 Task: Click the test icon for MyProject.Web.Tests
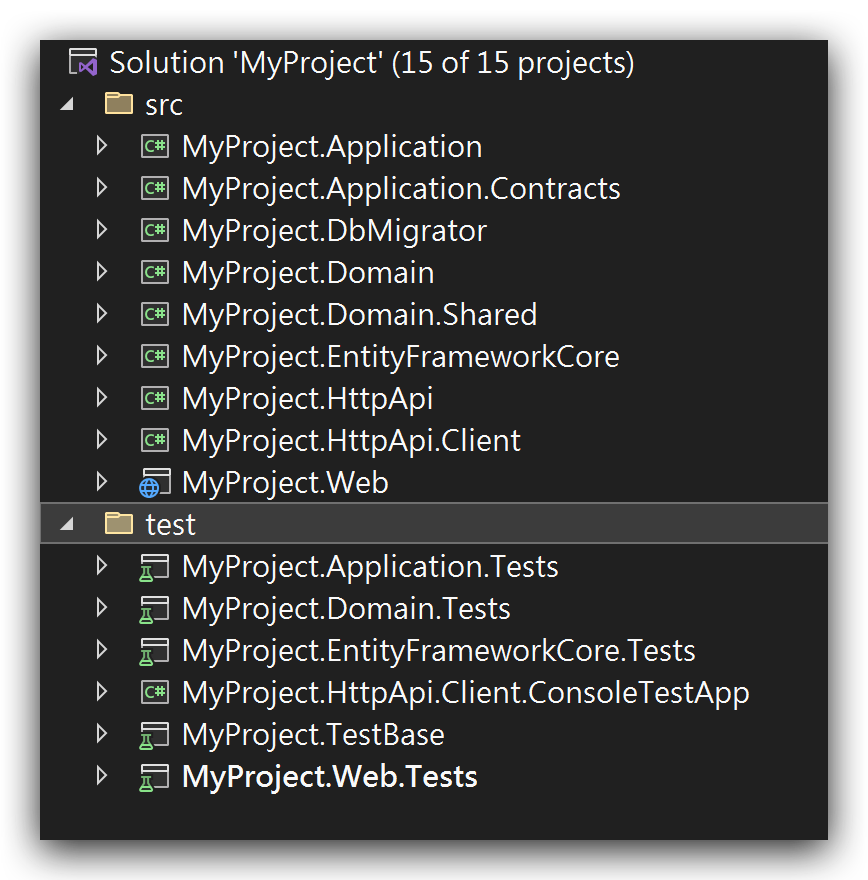pos(154,776)
